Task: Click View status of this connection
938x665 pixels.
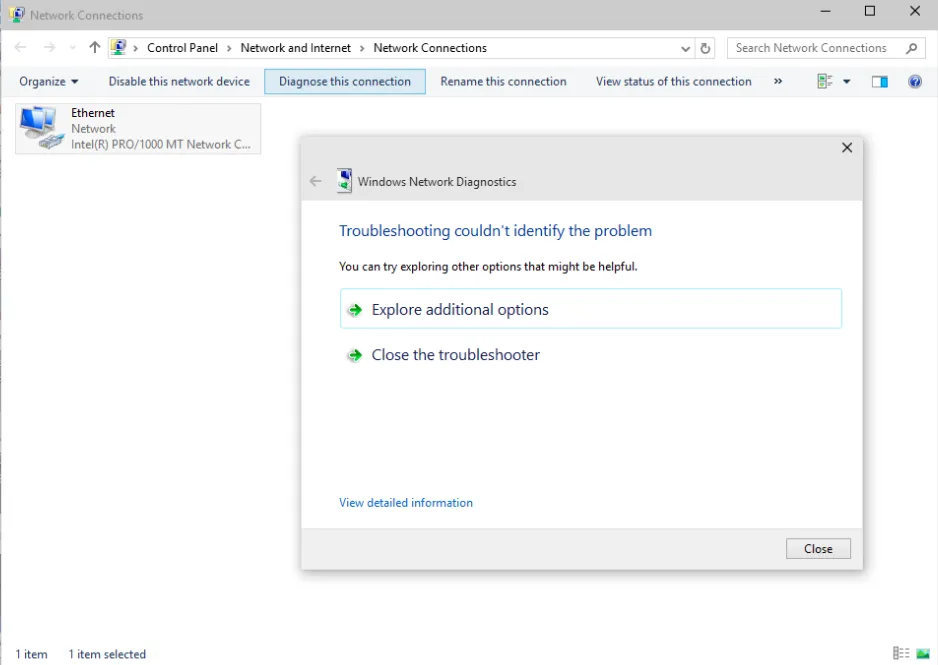Action: [x=673, y=82]
